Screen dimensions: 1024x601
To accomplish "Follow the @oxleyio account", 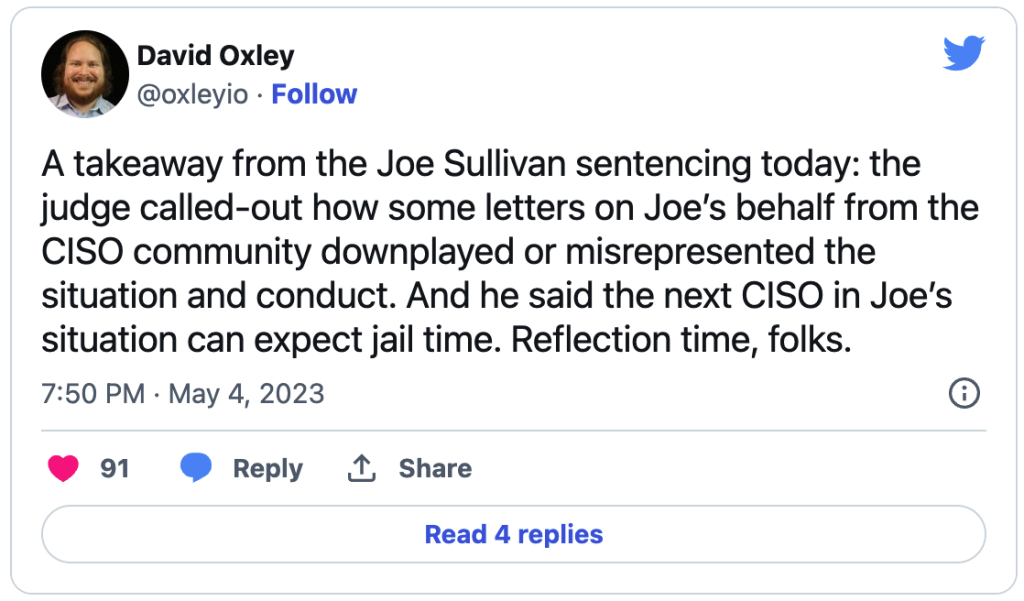I will click(x=314, y=94).
